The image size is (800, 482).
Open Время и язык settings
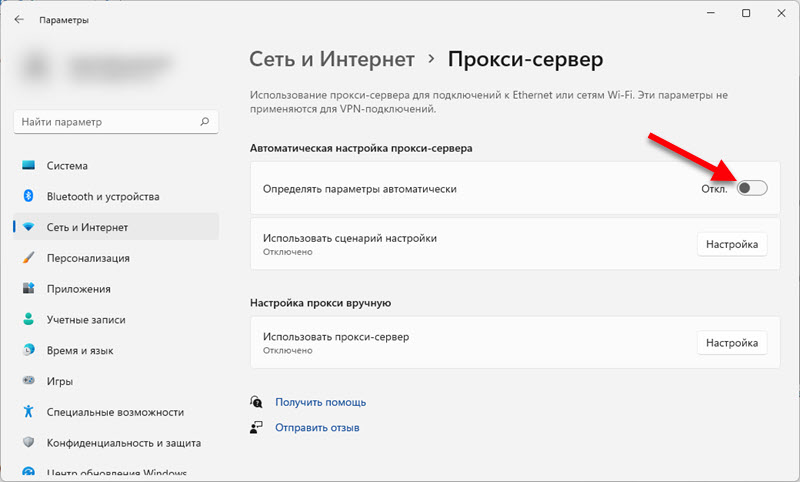click(80, 351)
